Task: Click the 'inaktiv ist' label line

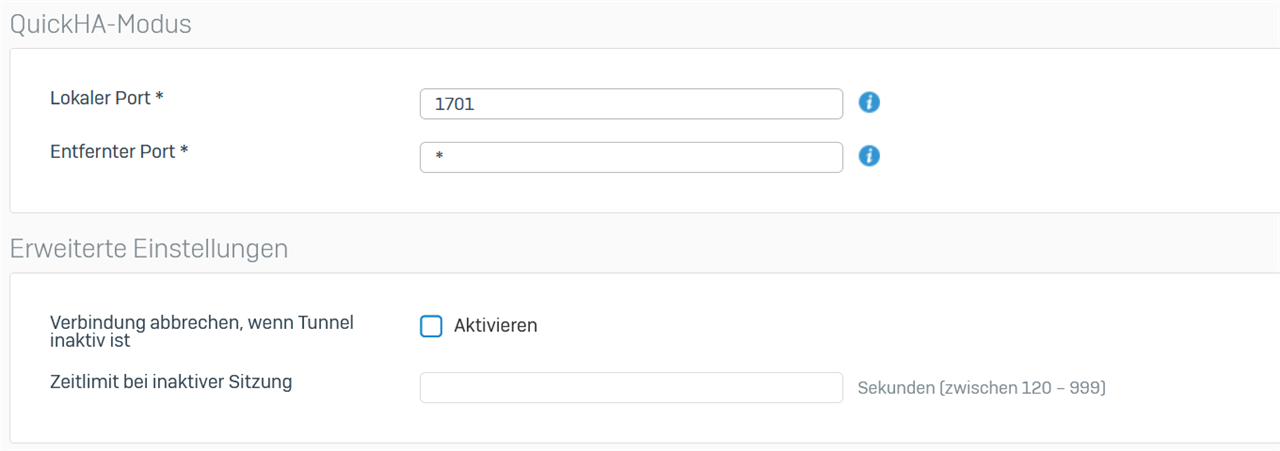Action: point(90,340)
